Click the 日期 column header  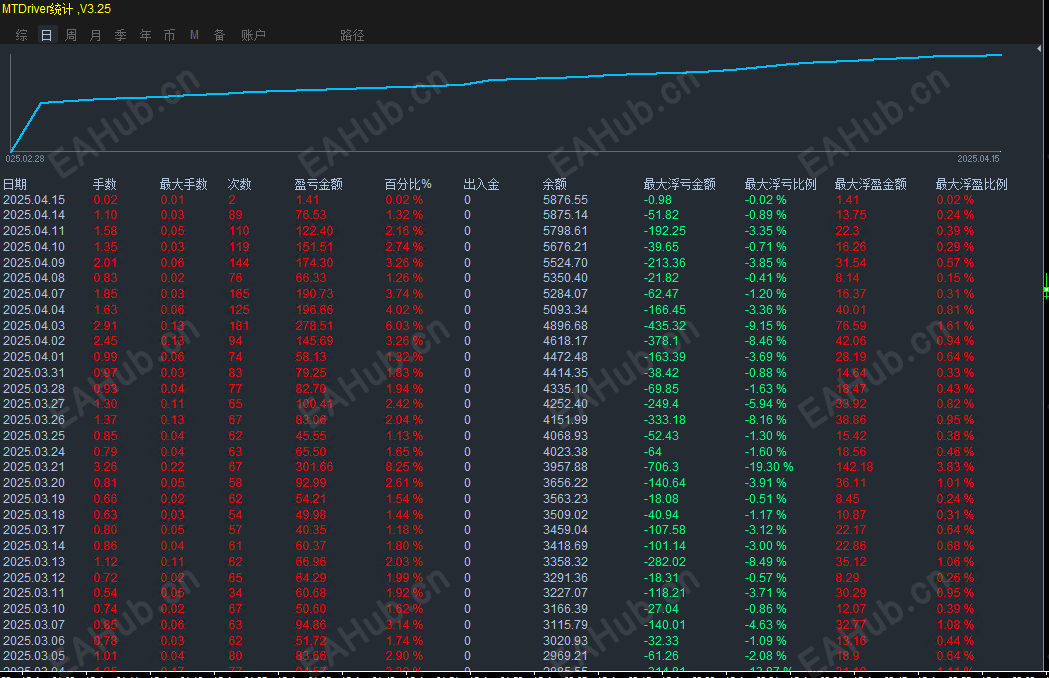tap(15, 184)
